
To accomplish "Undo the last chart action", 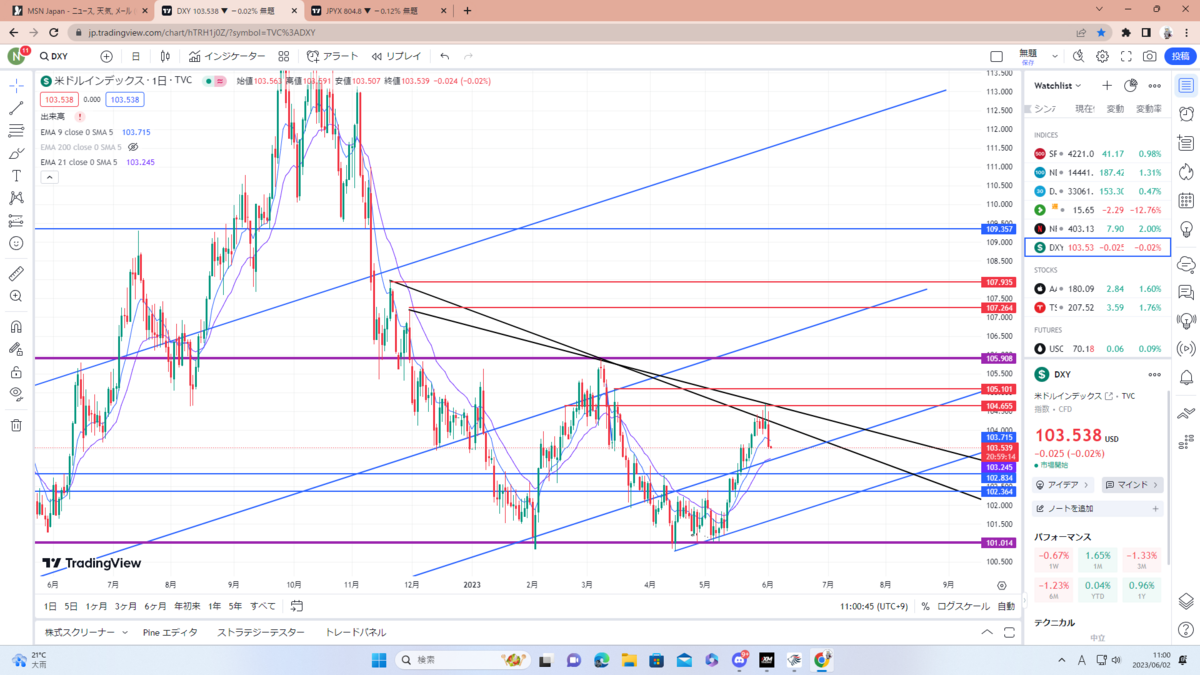I will pos(444,57).
